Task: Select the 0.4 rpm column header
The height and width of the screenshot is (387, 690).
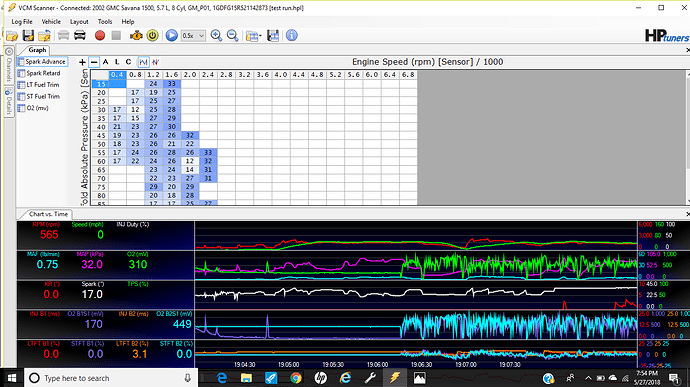Action: click(x=117, y=75)
